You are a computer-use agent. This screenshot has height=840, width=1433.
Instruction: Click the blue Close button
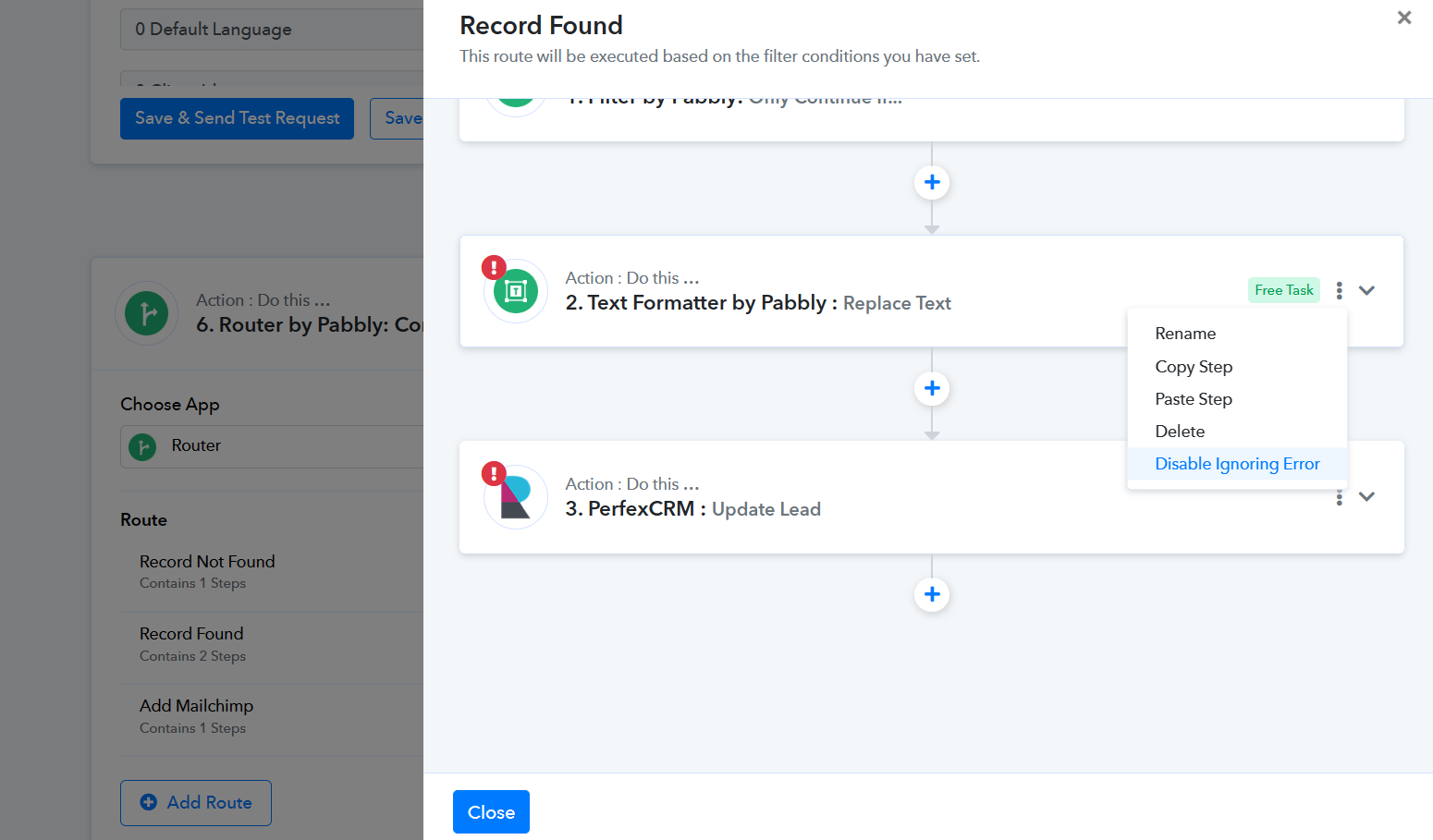[x=491, y=812]
